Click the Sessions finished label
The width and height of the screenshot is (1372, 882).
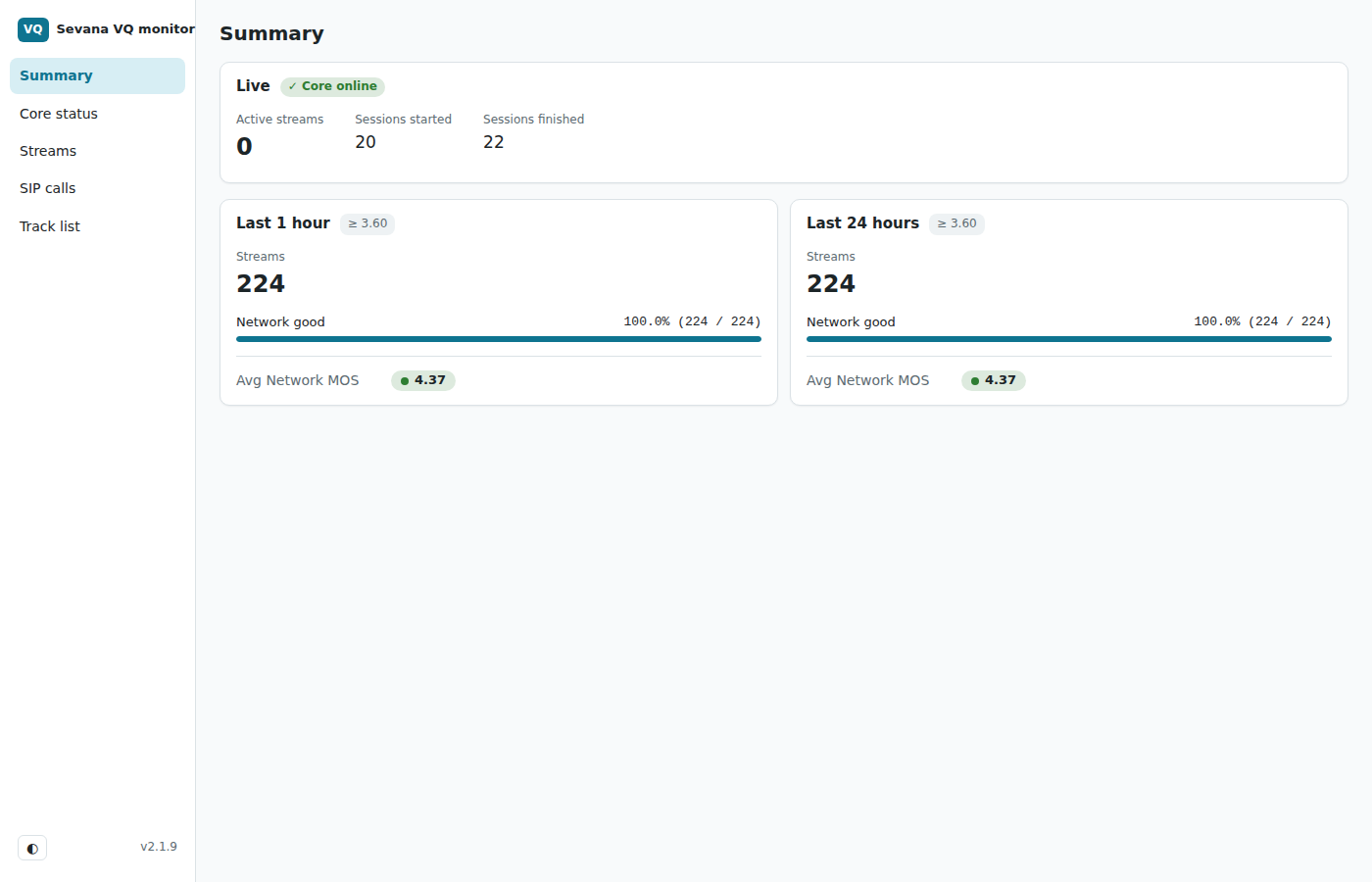click(x=533, y=120)
